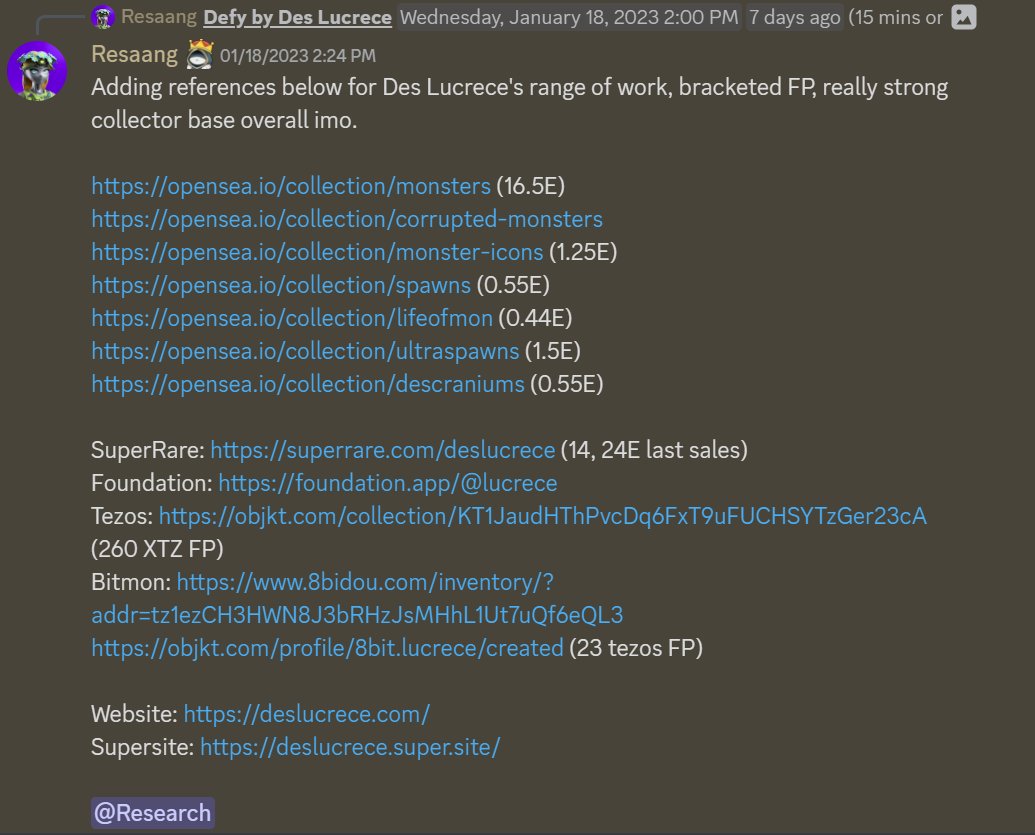Open the 8bidou.com inventory link

(357, 599)
